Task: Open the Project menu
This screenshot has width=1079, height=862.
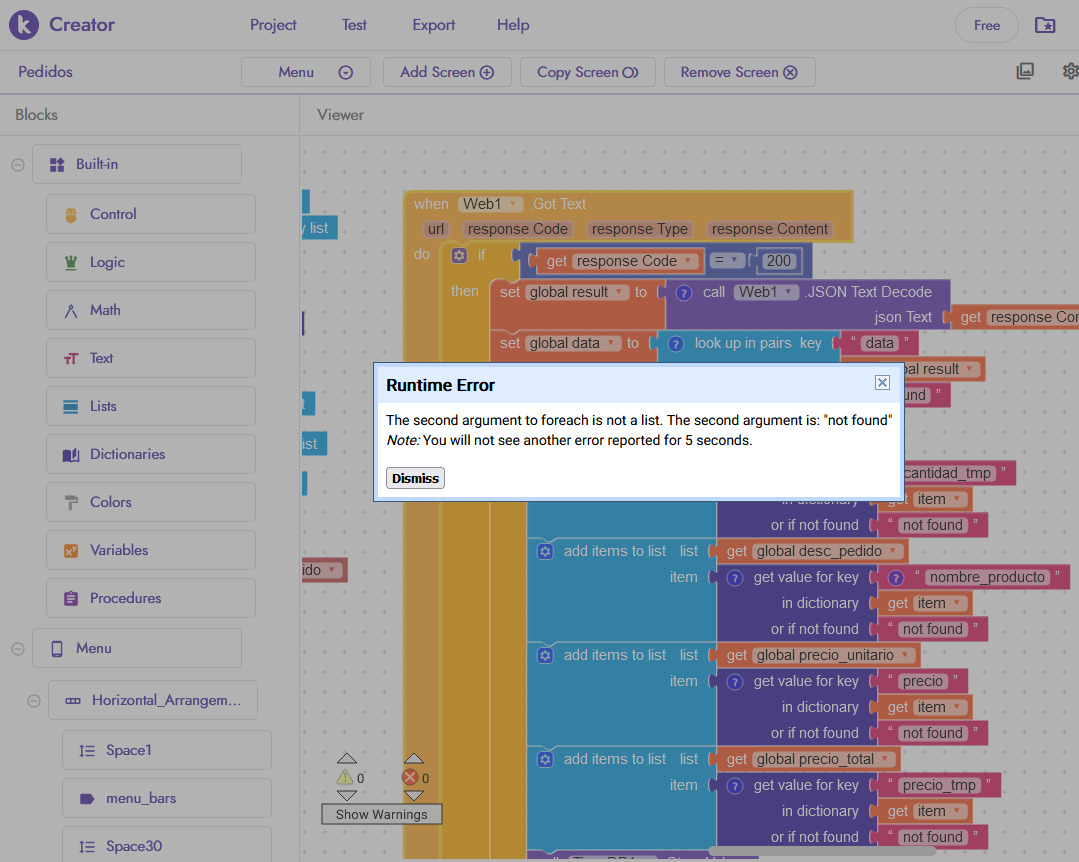Action: click(x=273, y=24)
